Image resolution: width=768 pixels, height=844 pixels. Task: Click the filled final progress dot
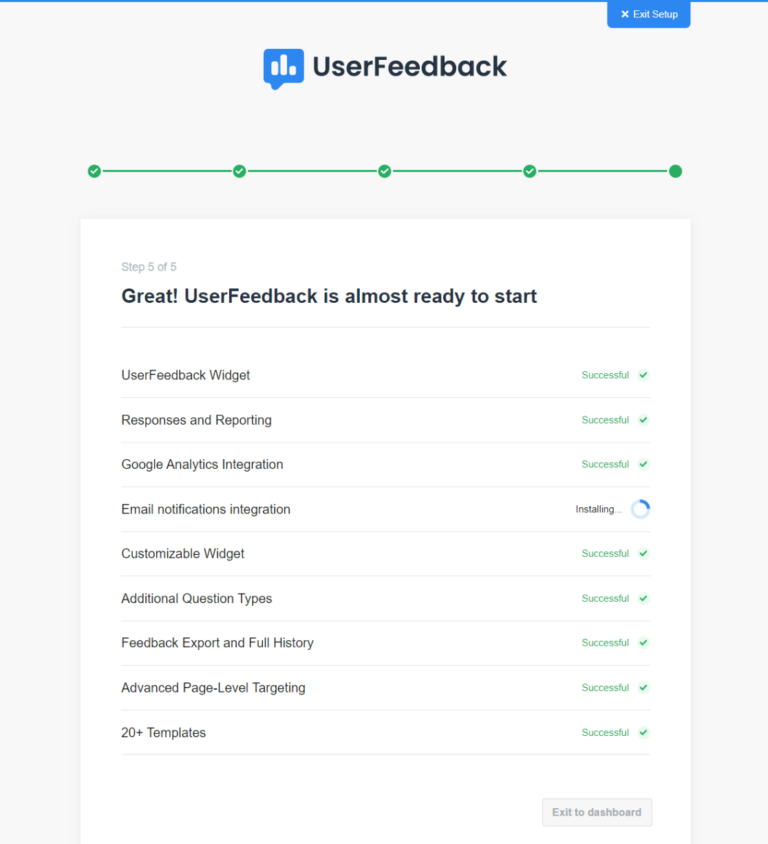[x=675, y=171]
